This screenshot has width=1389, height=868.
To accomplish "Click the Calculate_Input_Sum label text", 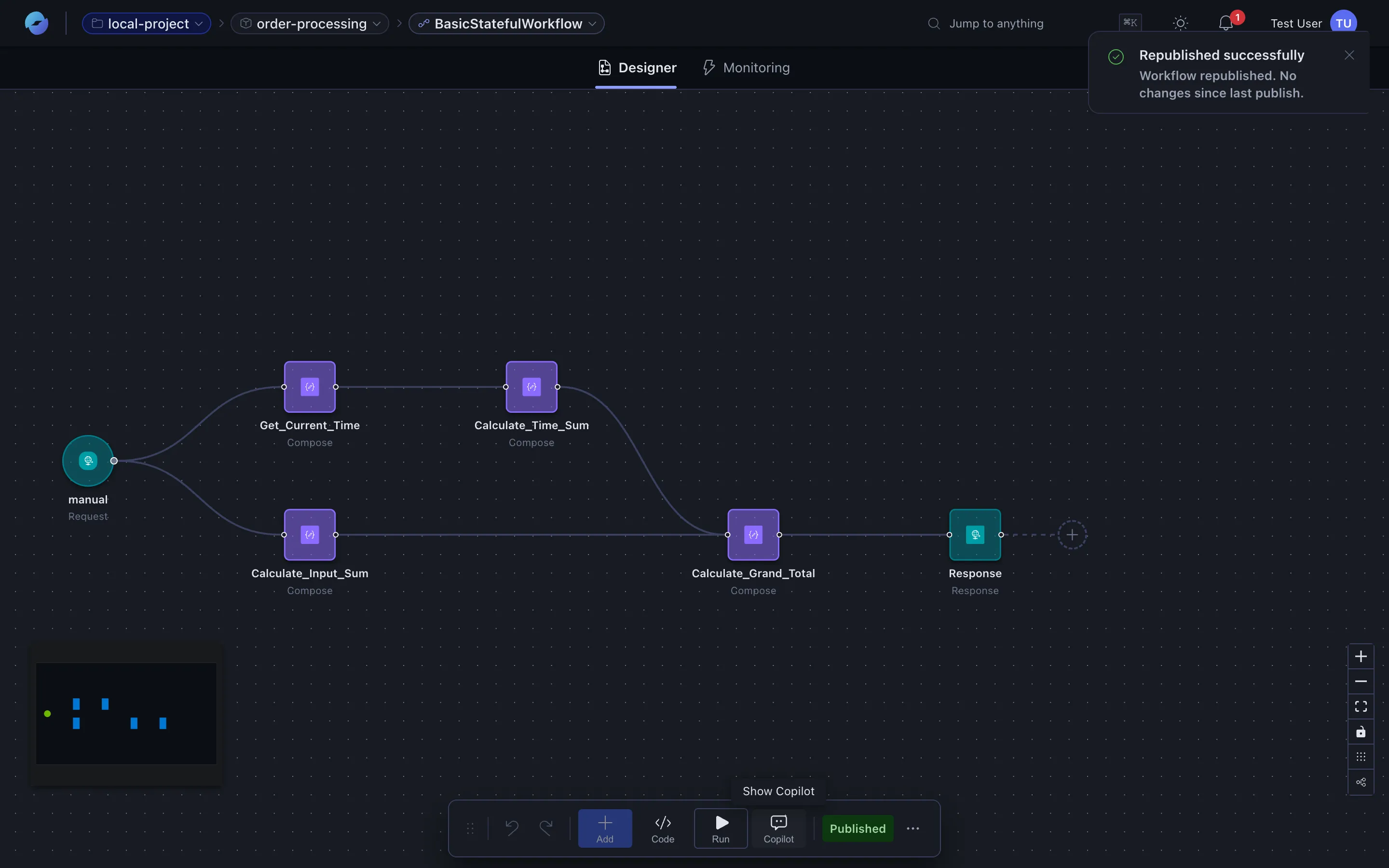I will coord(310,573).
